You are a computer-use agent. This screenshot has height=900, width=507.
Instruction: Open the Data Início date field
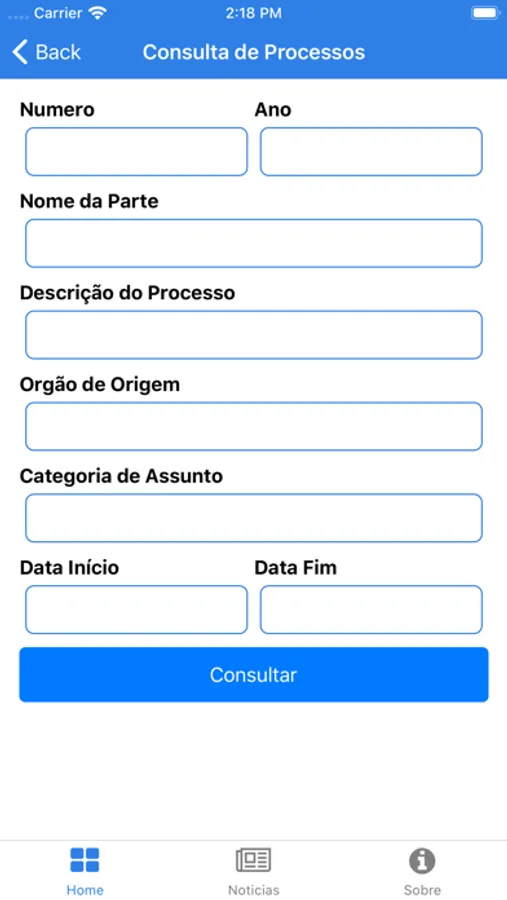pyautogui.click(x=137, y=610)
